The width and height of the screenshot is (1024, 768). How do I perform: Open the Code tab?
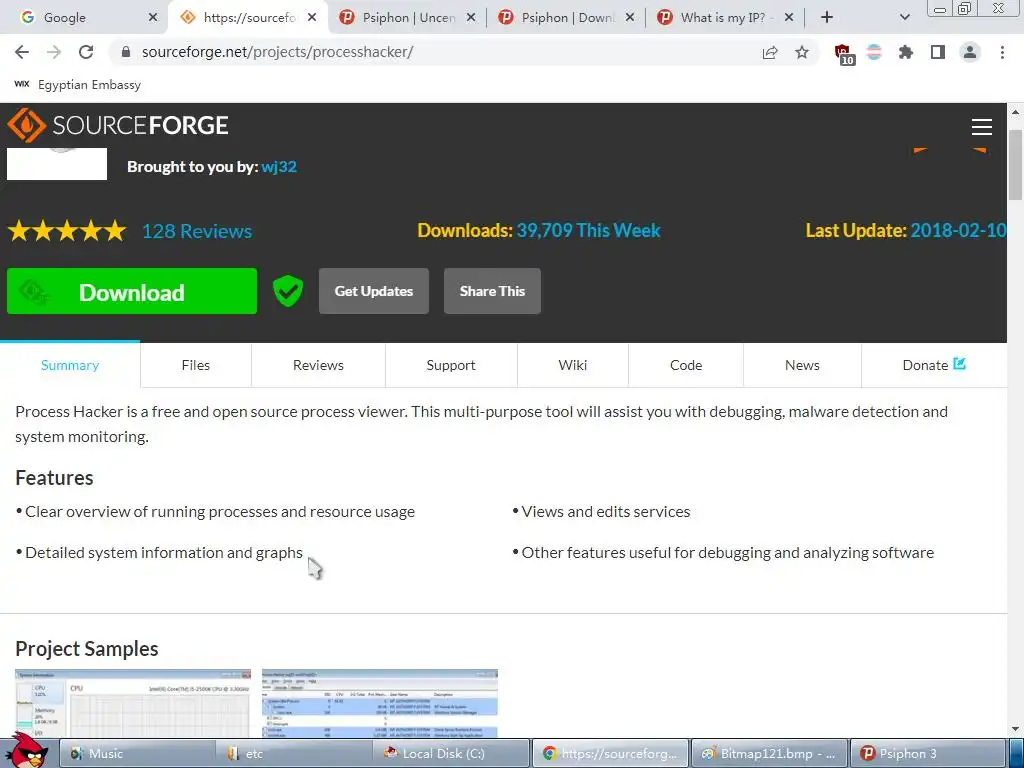[x=686, y=365]
